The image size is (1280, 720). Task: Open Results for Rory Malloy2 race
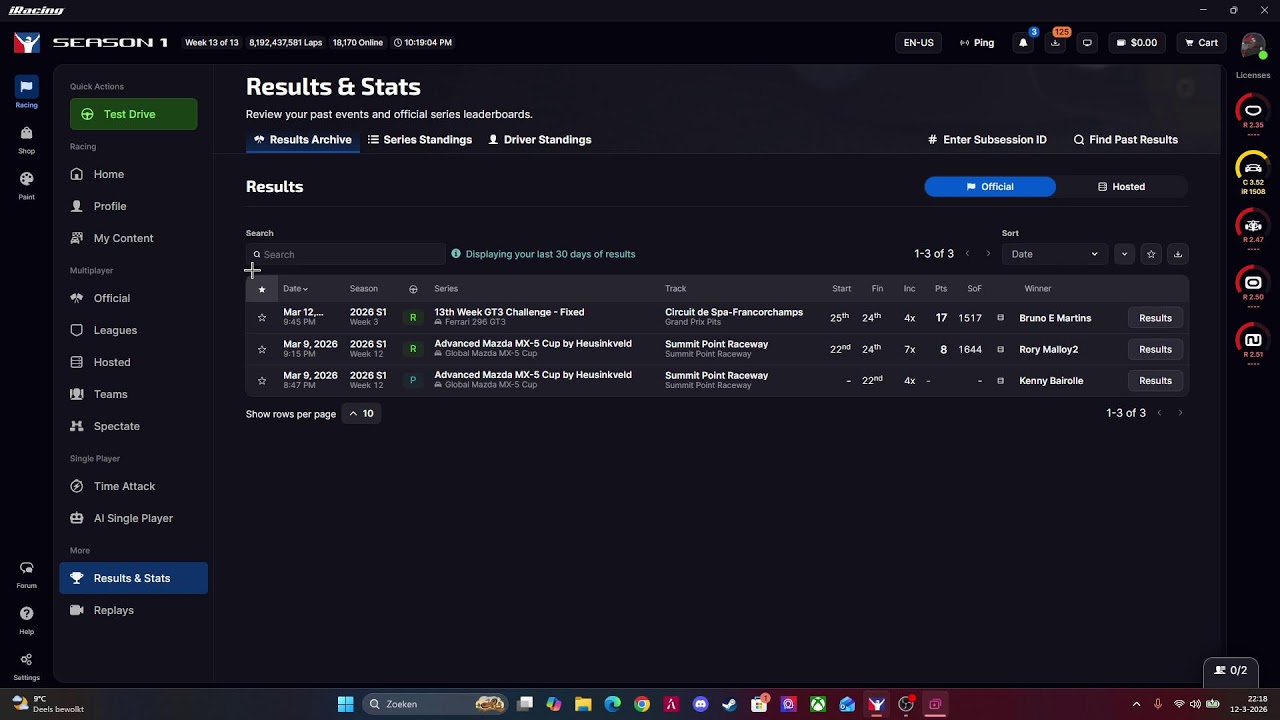coord(1155,349)
